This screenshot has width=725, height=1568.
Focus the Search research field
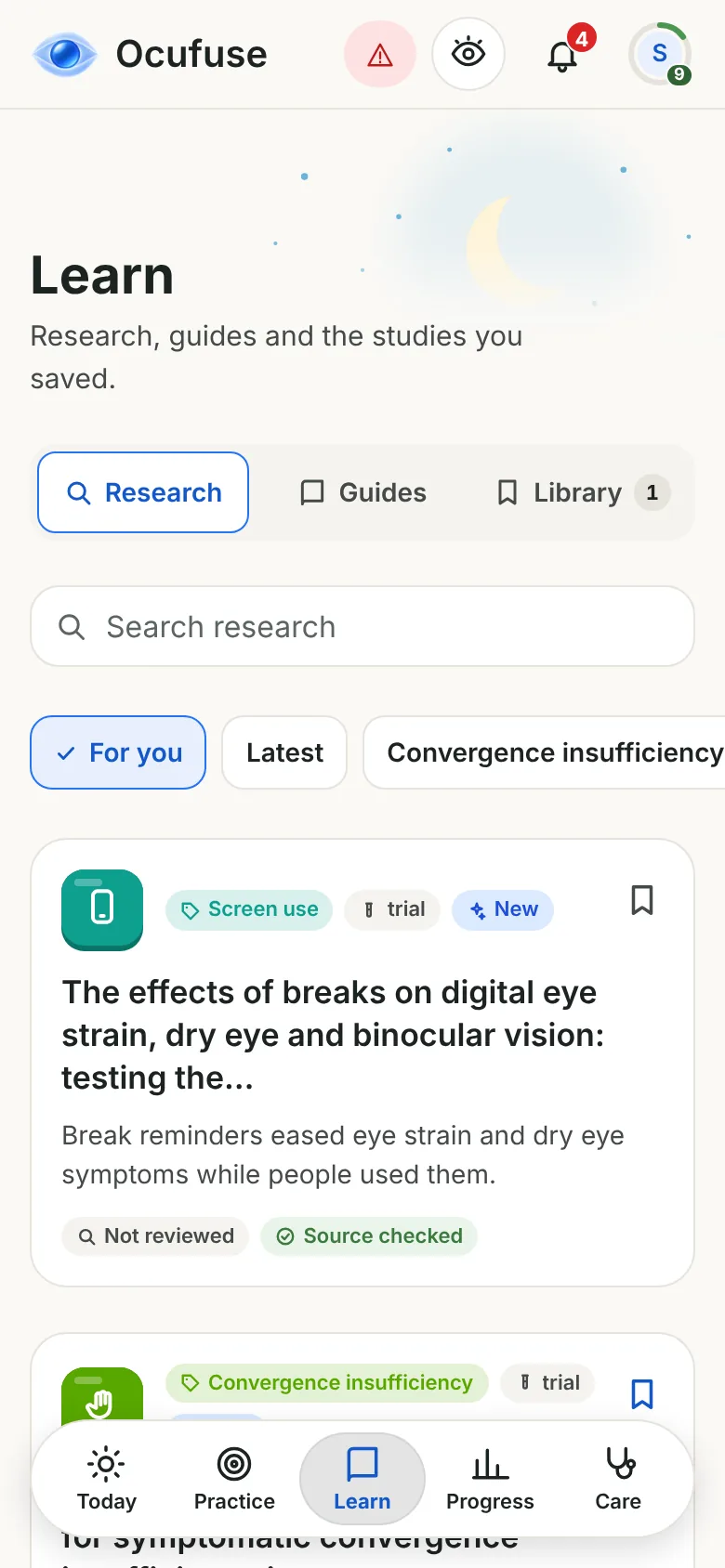(x=362, y=626)
